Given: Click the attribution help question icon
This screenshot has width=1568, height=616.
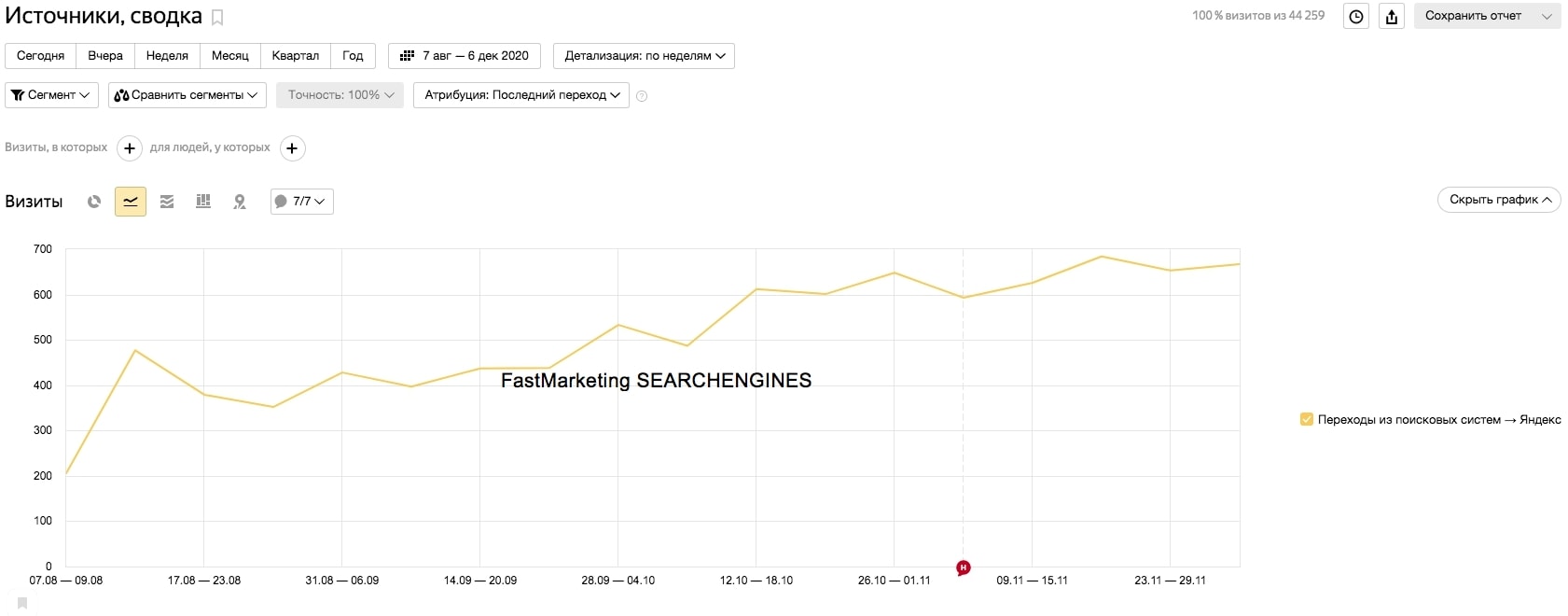Looking at the screenshot, I should (x=642, y=96).
